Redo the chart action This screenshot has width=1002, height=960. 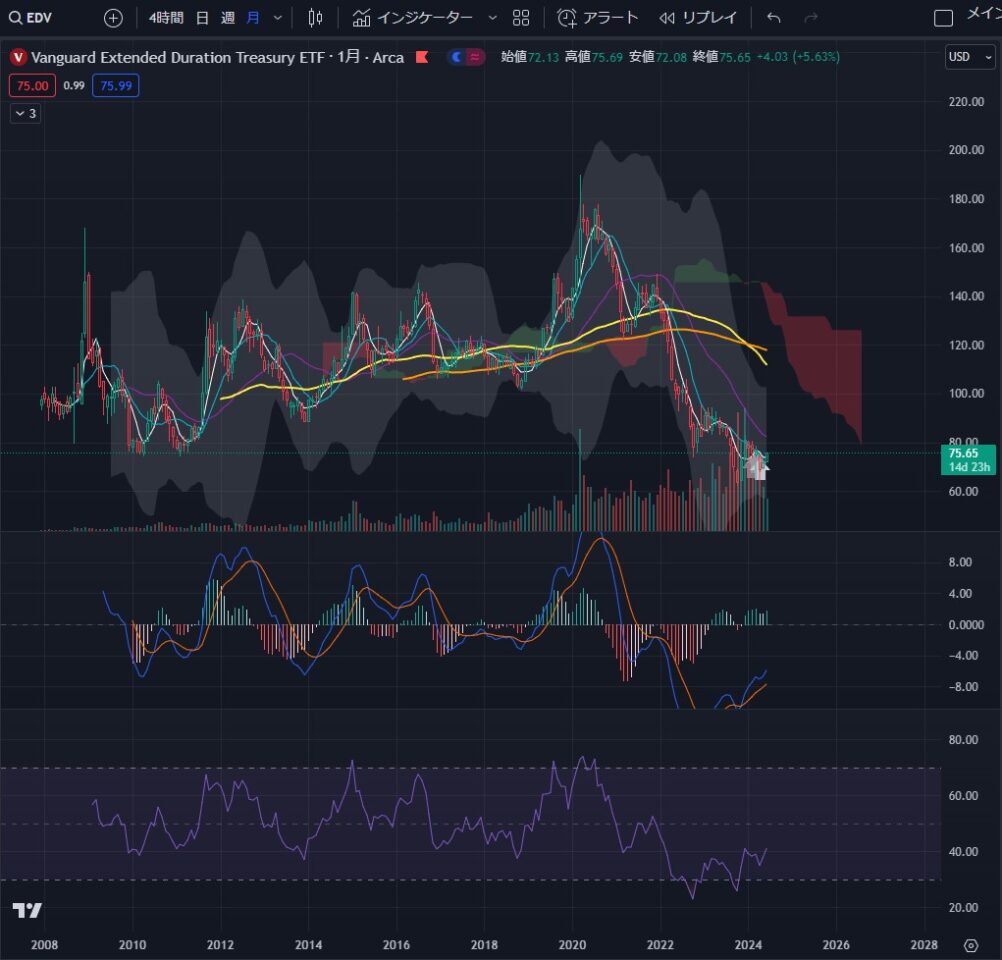(x=810, y=18)
